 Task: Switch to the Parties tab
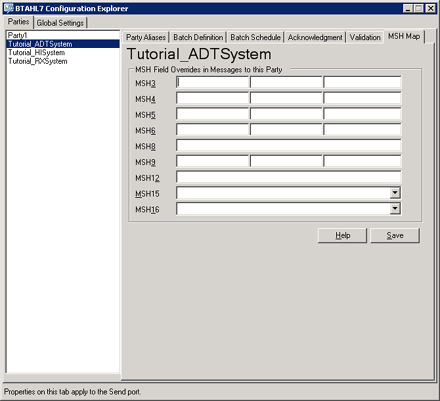[19, 22]
